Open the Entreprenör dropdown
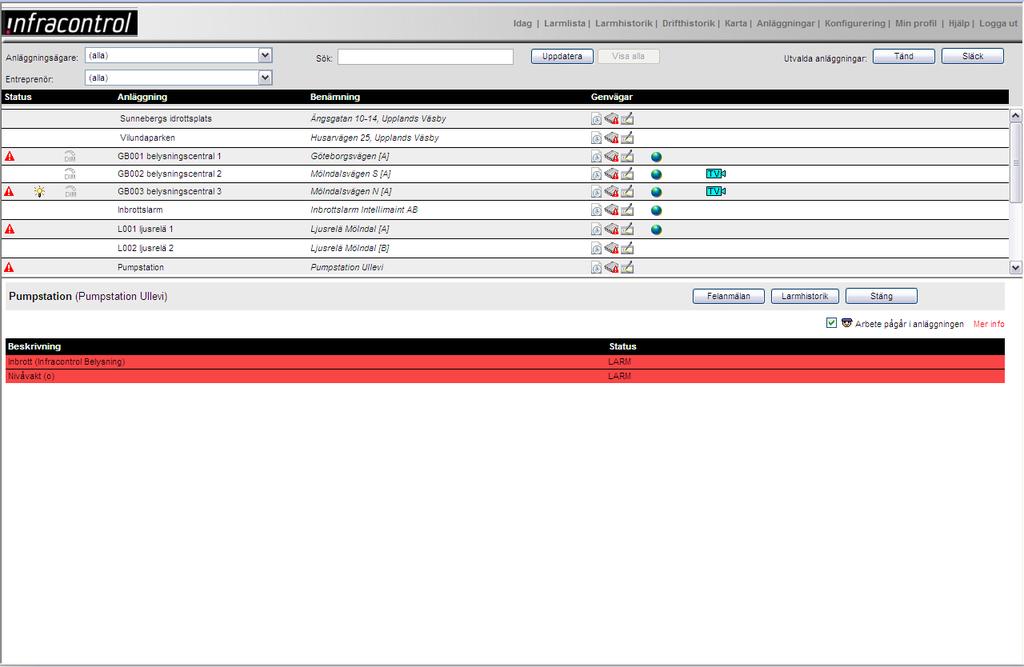The image size is (1024, 667). tap(178, 78)
